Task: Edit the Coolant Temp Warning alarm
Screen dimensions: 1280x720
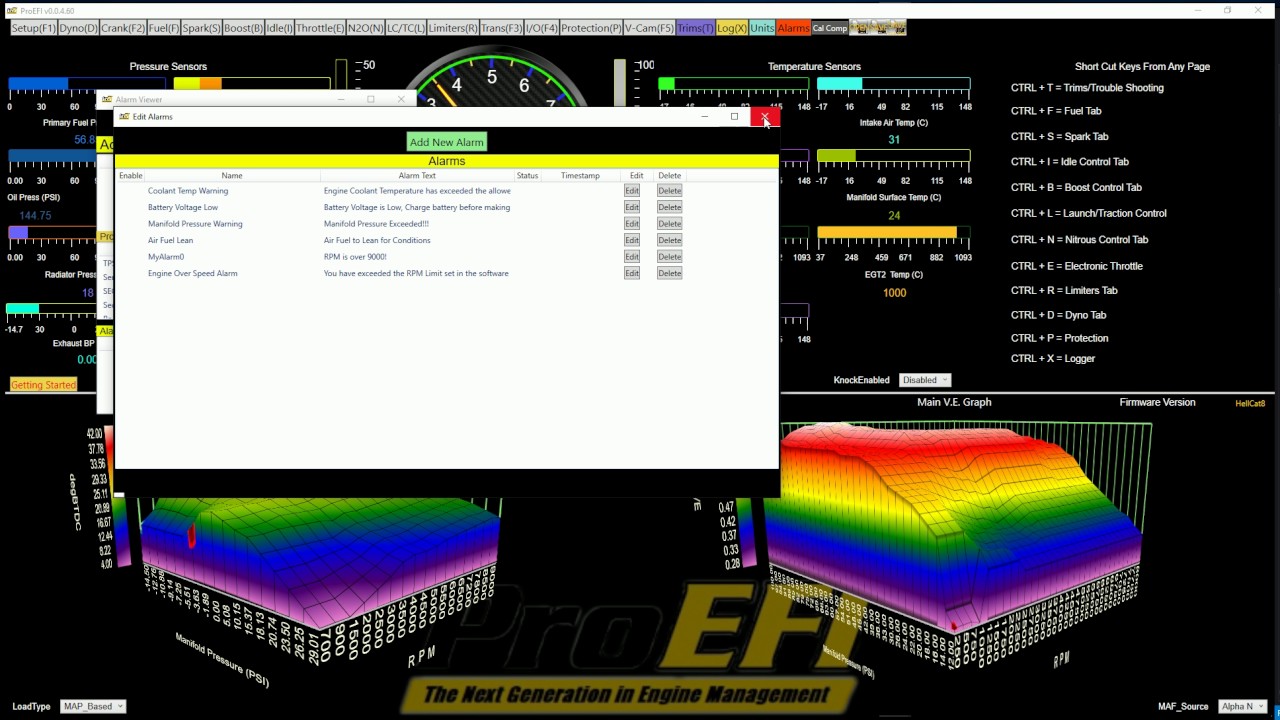Action: coord(631,191)
